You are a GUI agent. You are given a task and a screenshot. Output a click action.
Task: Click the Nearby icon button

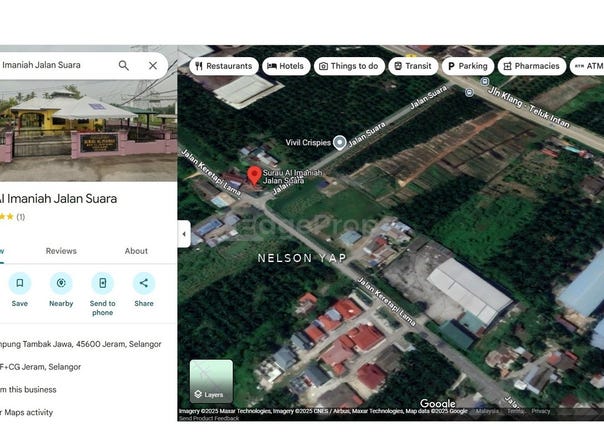61,283
